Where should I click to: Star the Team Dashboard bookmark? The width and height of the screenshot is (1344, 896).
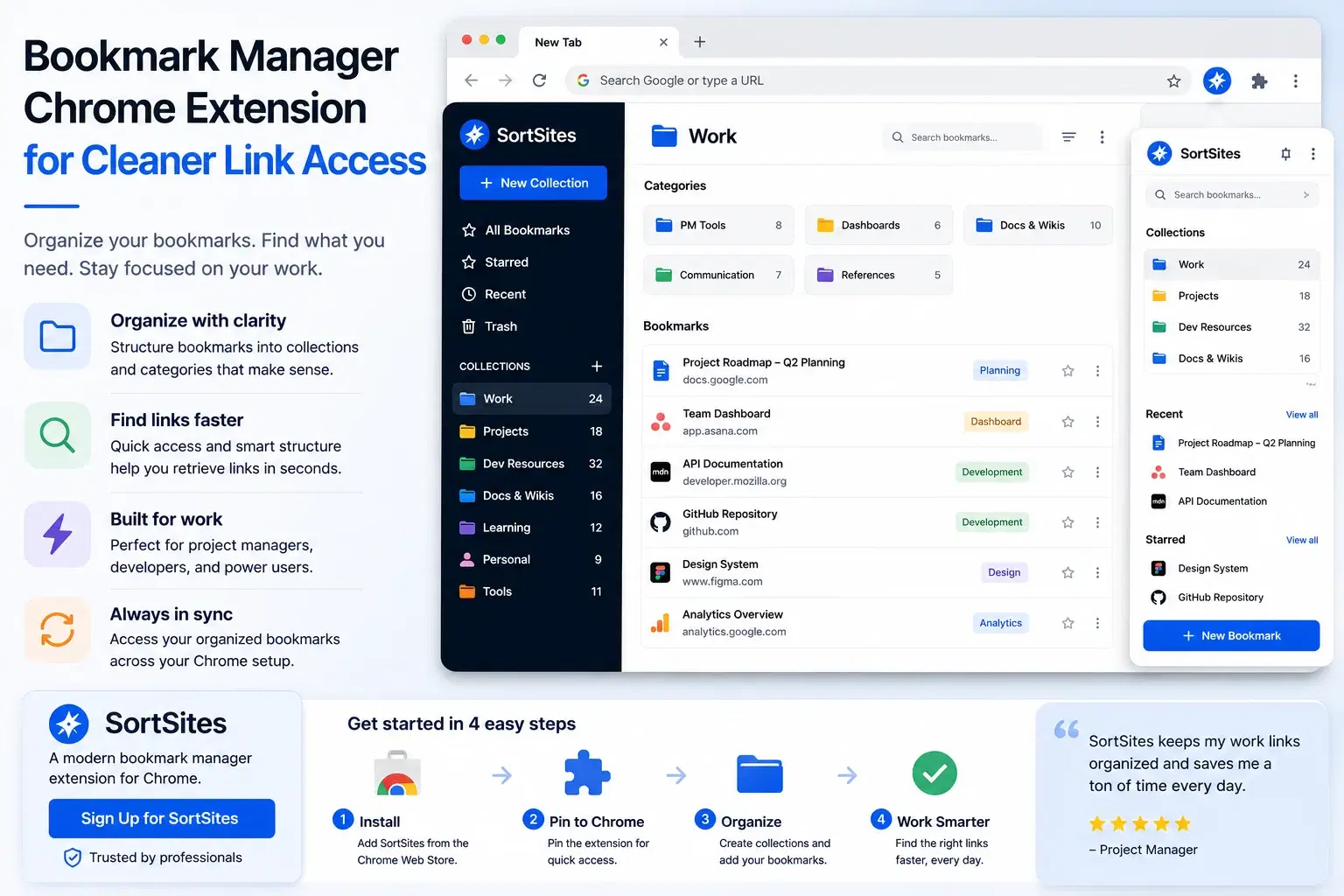pyautogui.click(x=1067, y=422)
